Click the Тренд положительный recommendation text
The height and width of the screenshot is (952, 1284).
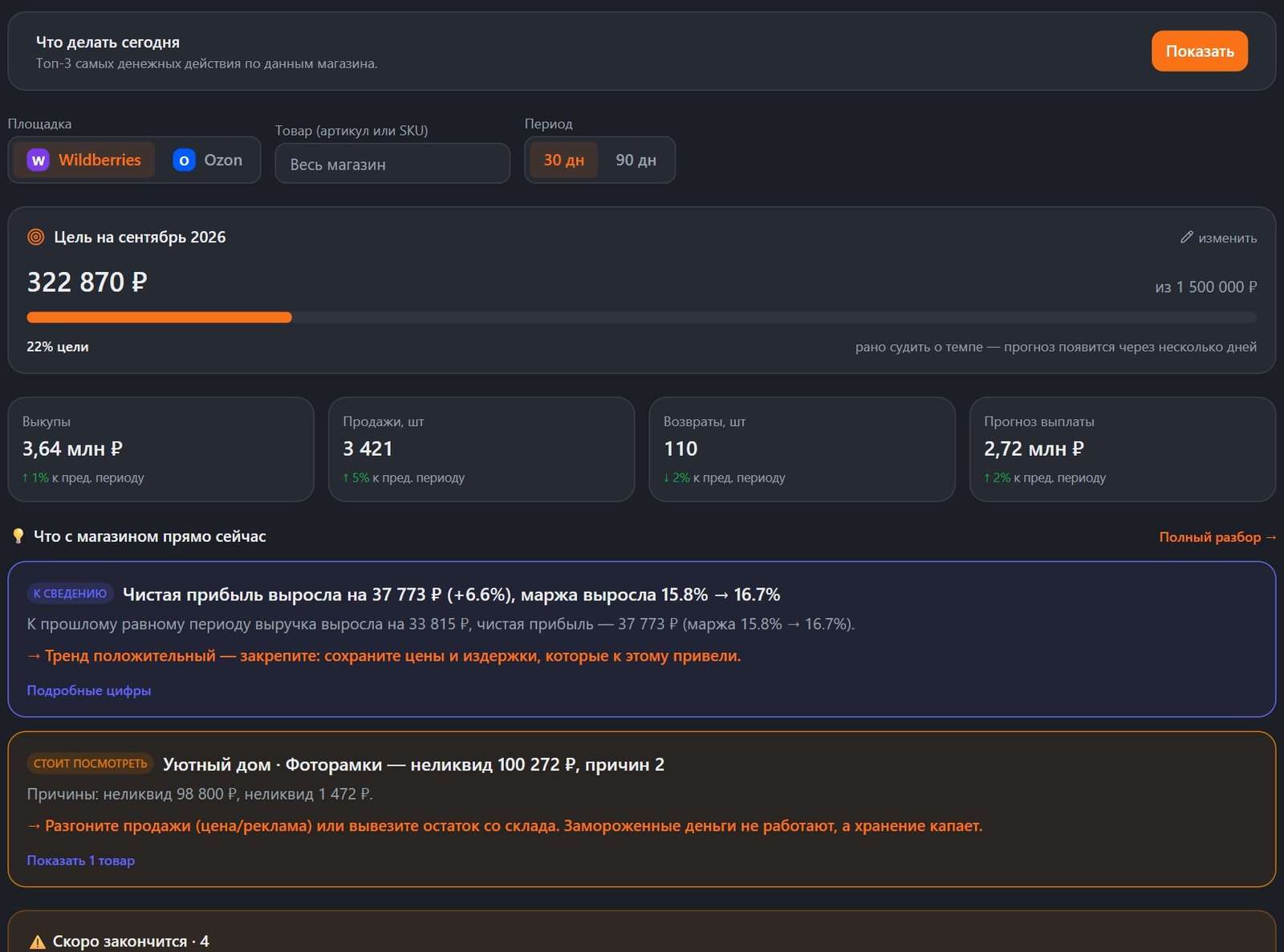point(384,656)
